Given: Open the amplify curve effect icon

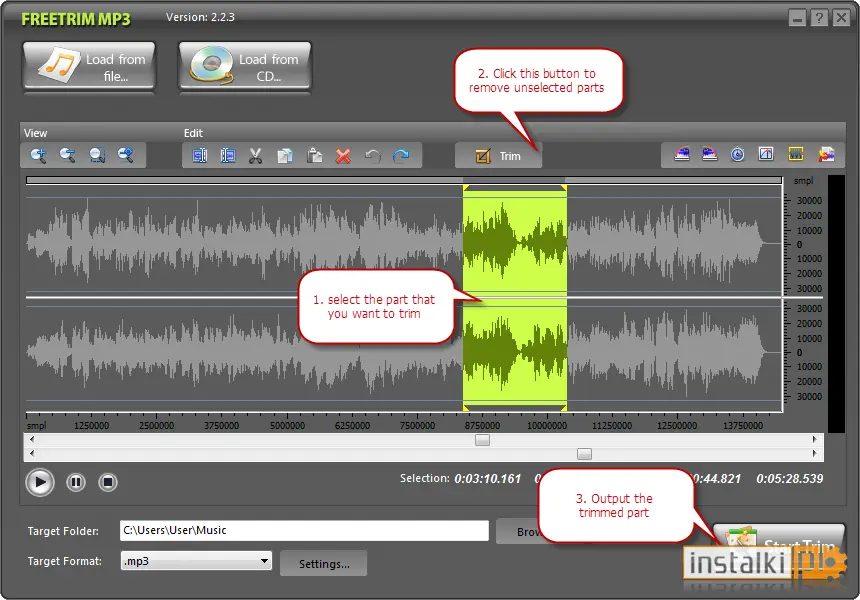Looking at the screenshot, I should (x=766, y=154).
